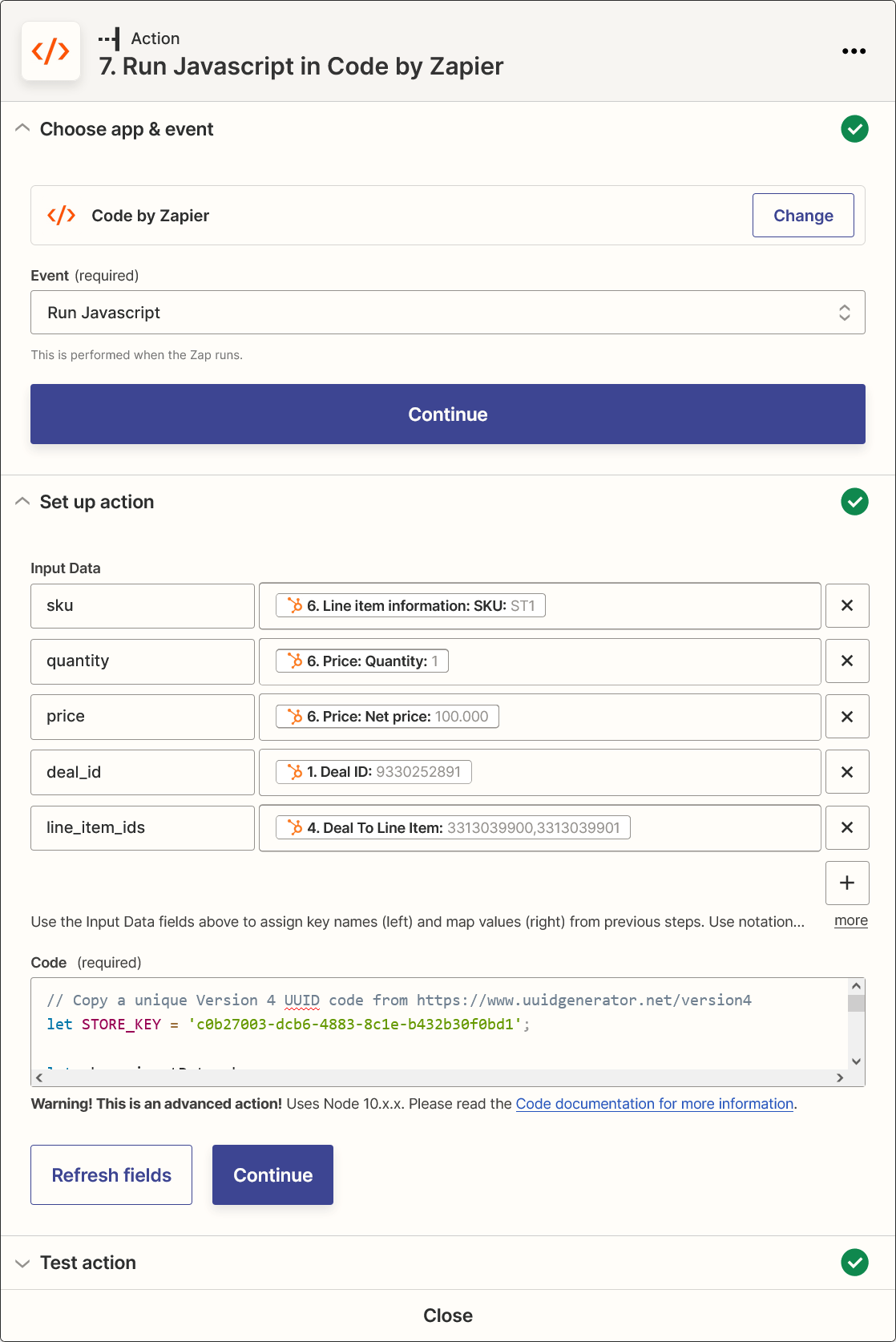Click the Price Net price value pill

tap(387, 717)
